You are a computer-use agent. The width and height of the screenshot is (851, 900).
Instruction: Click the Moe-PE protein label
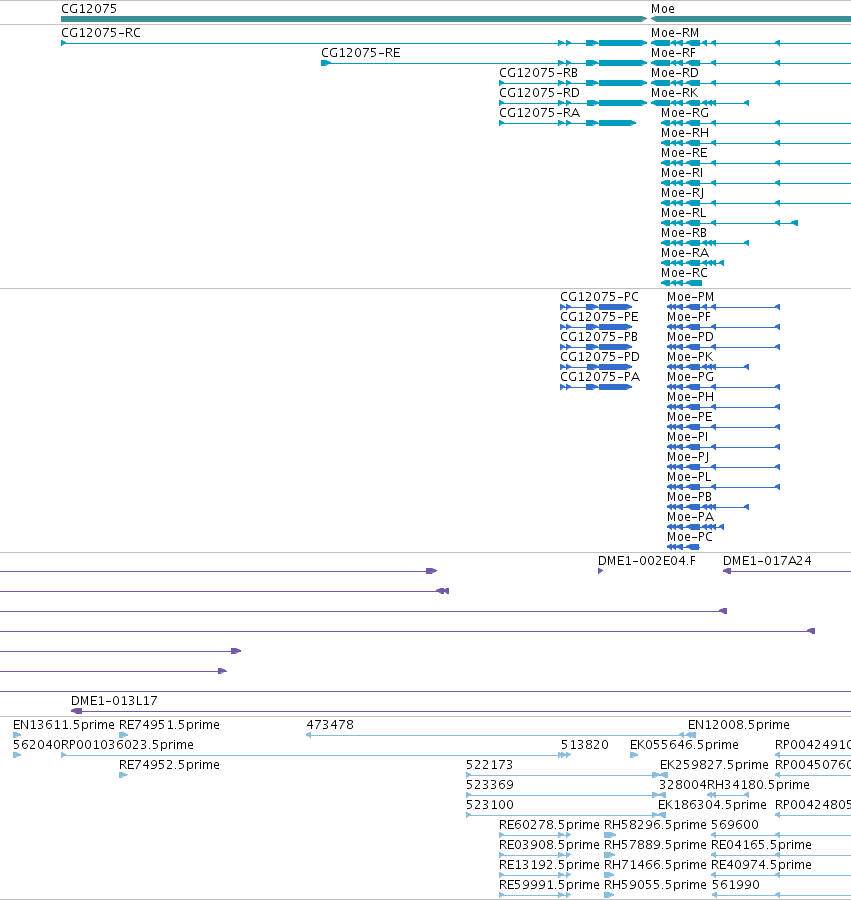(690, 417)
